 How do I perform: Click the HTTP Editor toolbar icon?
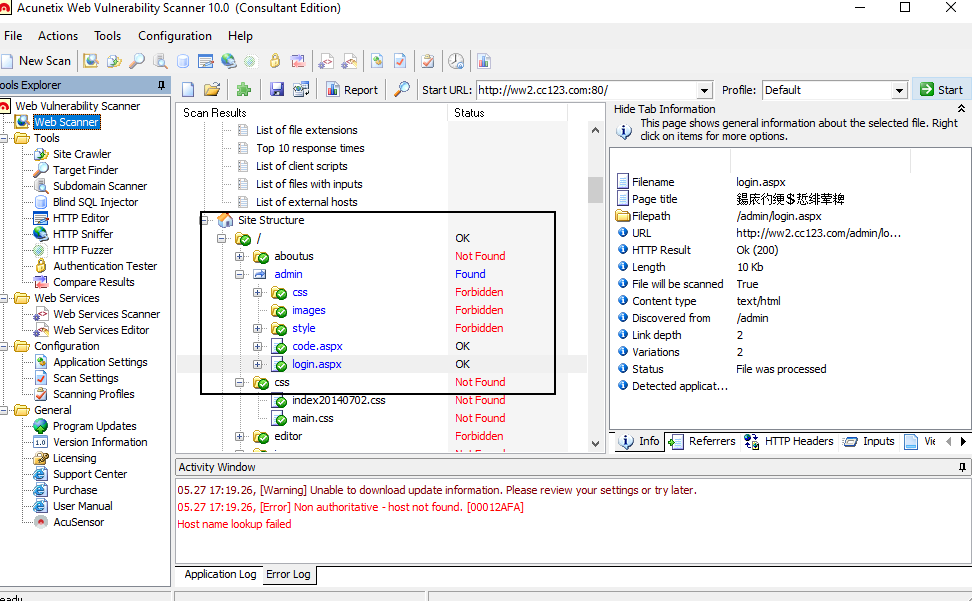pos(206,61)
